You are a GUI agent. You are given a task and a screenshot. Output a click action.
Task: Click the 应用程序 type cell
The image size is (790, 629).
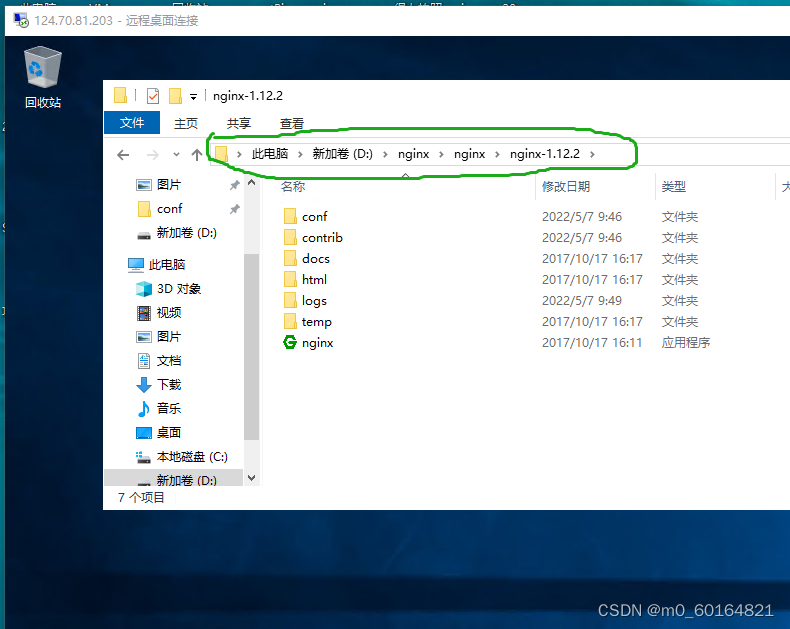686,343
